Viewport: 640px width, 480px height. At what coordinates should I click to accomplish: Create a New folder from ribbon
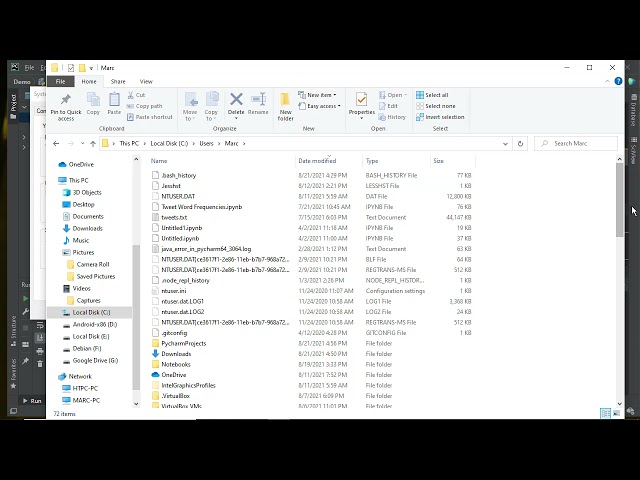point(285,106)
